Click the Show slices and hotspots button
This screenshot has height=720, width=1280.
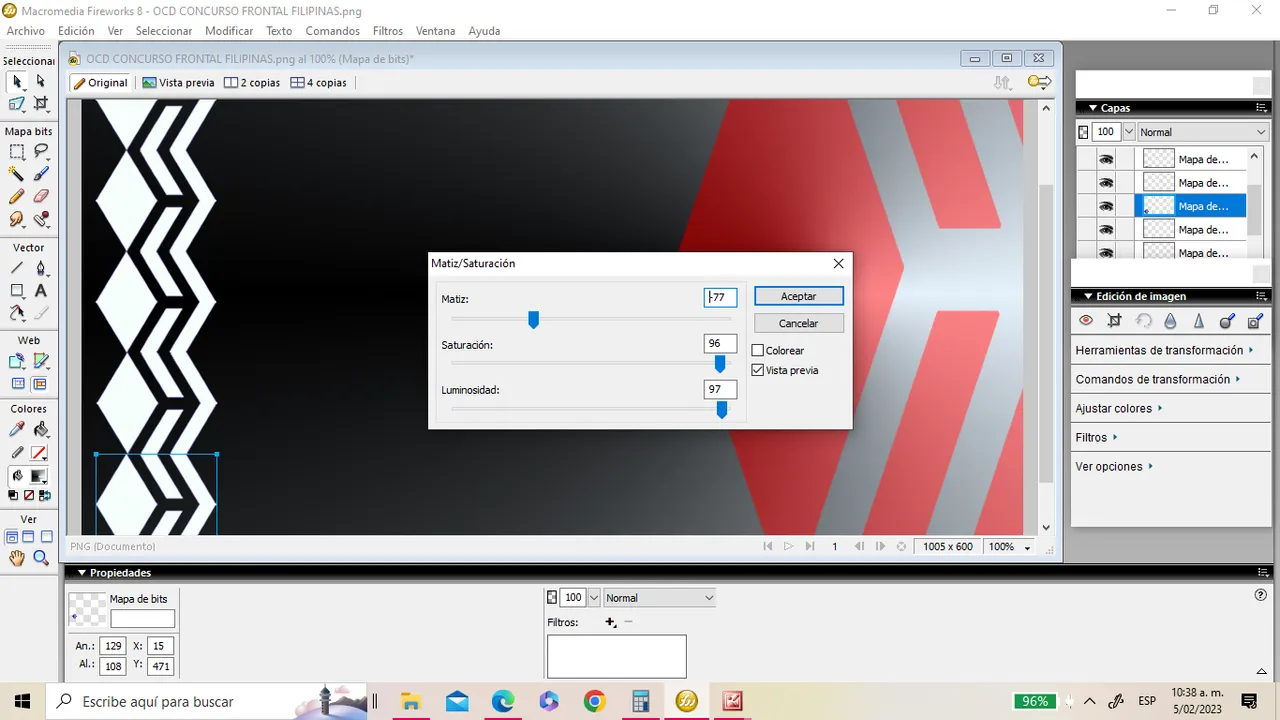pyautogui.click(x=41, y=384)
